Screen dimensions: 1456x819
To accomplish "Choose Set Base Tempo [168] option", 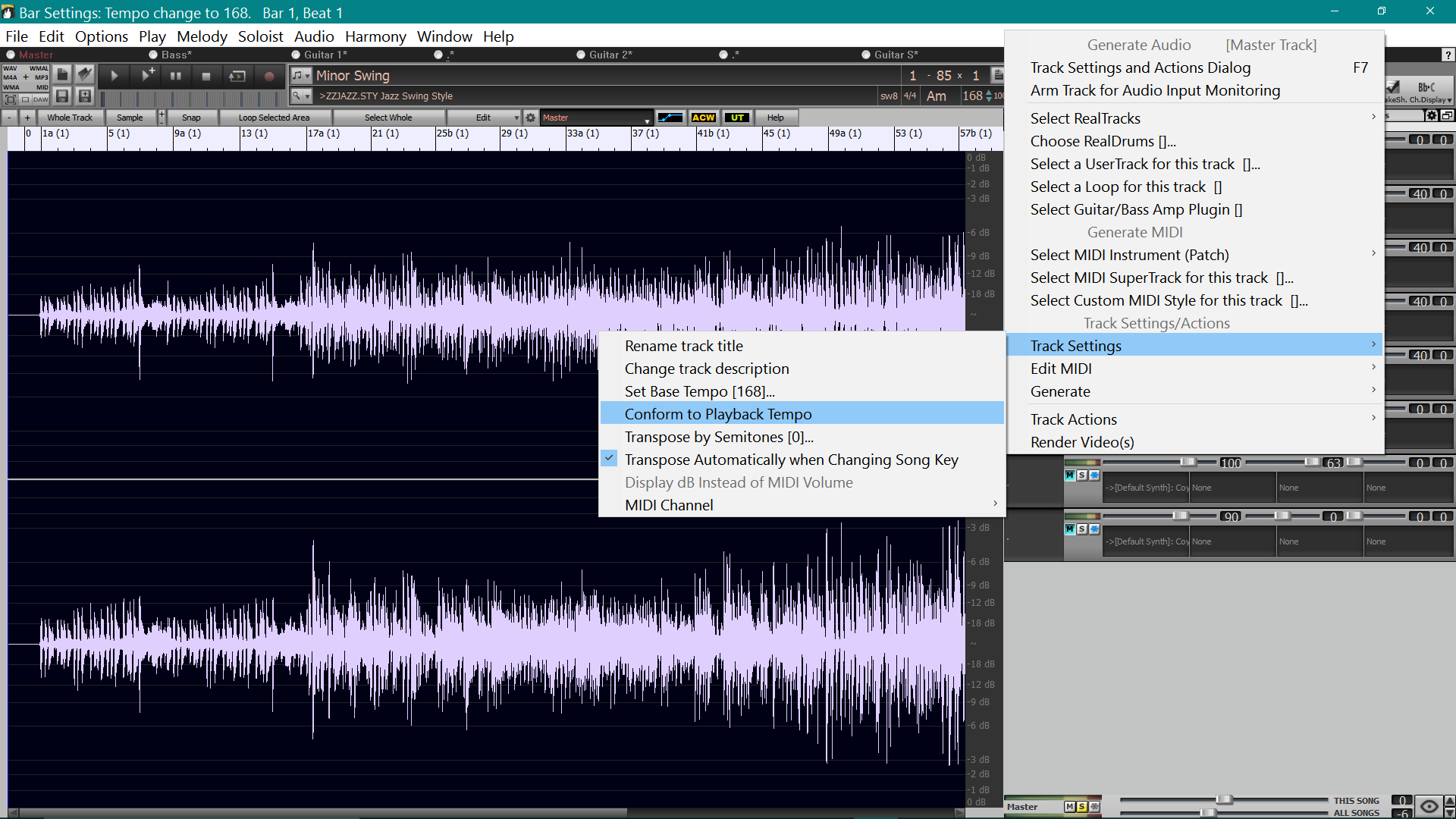I will tap(802, 391).
